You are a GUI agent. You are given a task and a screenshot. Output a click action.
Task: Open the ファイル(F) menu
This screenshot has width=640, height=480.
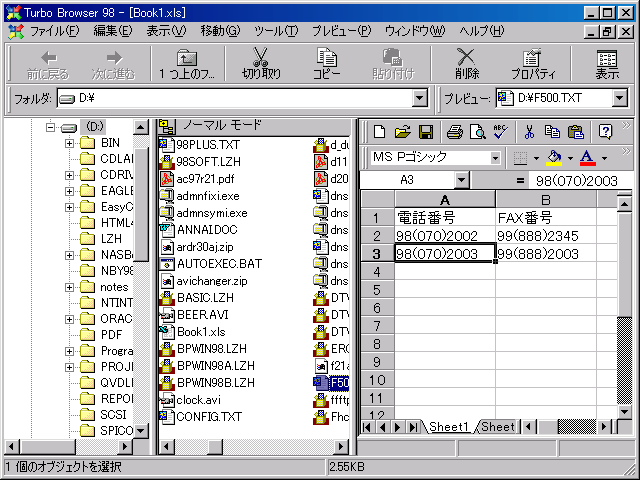[x=55, y=31]
